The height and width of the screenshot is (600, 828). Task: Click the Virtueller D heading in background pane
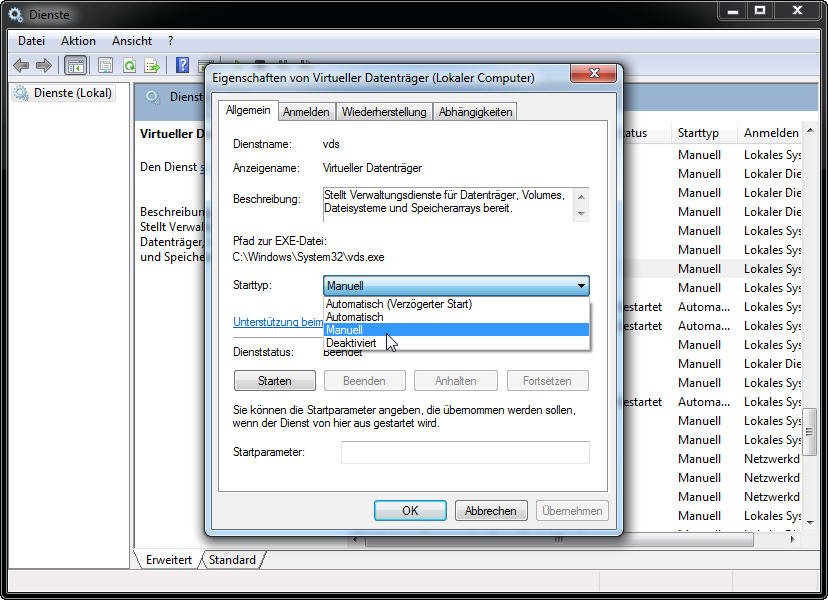point(172,134)
